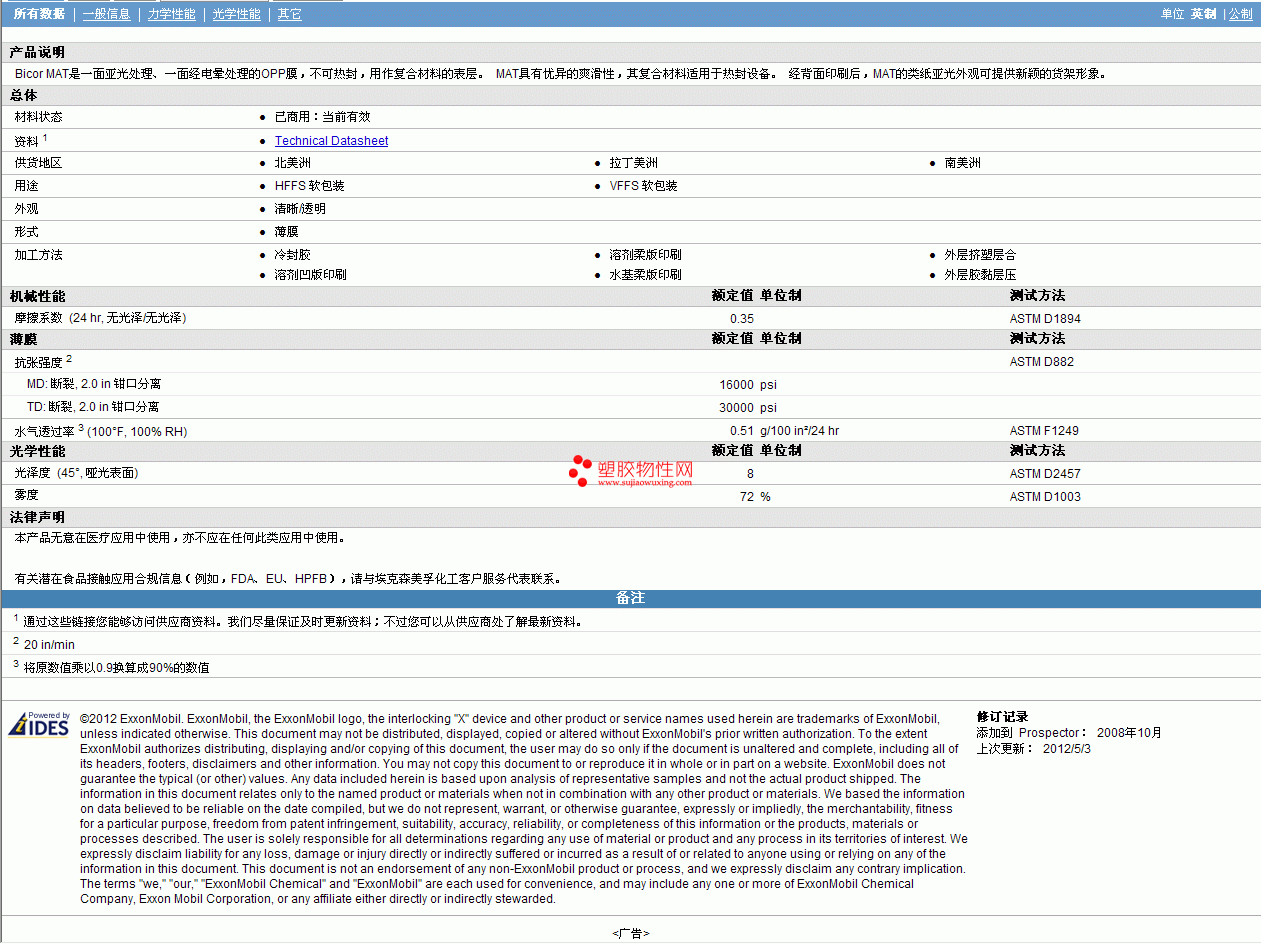
Task: Click footnote 20 in/min
Action: coord(49,645)
